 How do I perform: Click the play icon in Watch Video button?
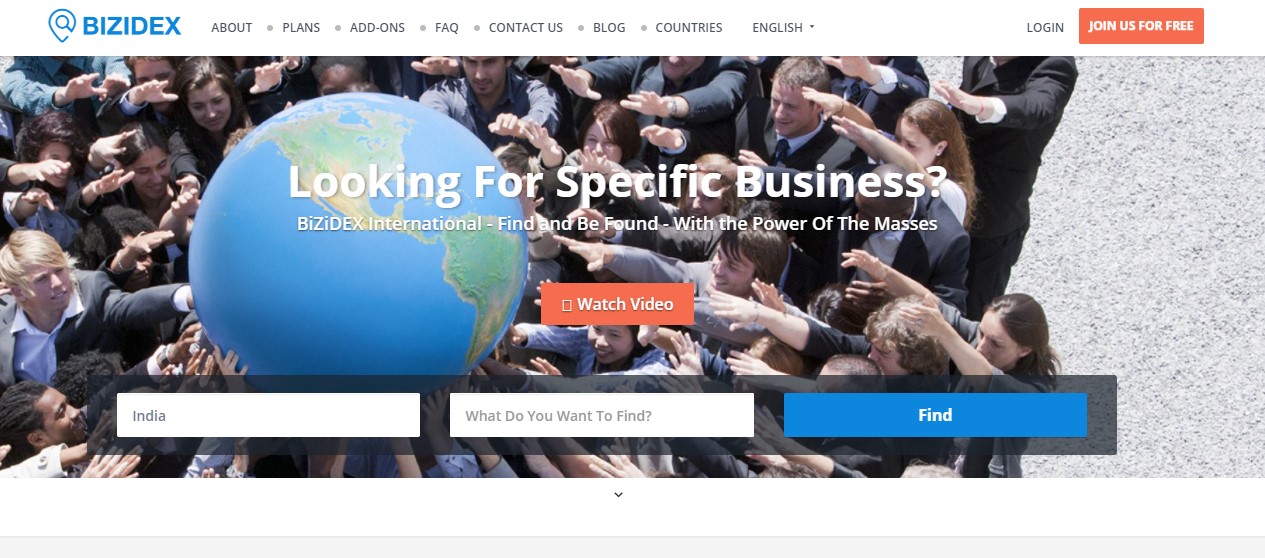(567, 305)
